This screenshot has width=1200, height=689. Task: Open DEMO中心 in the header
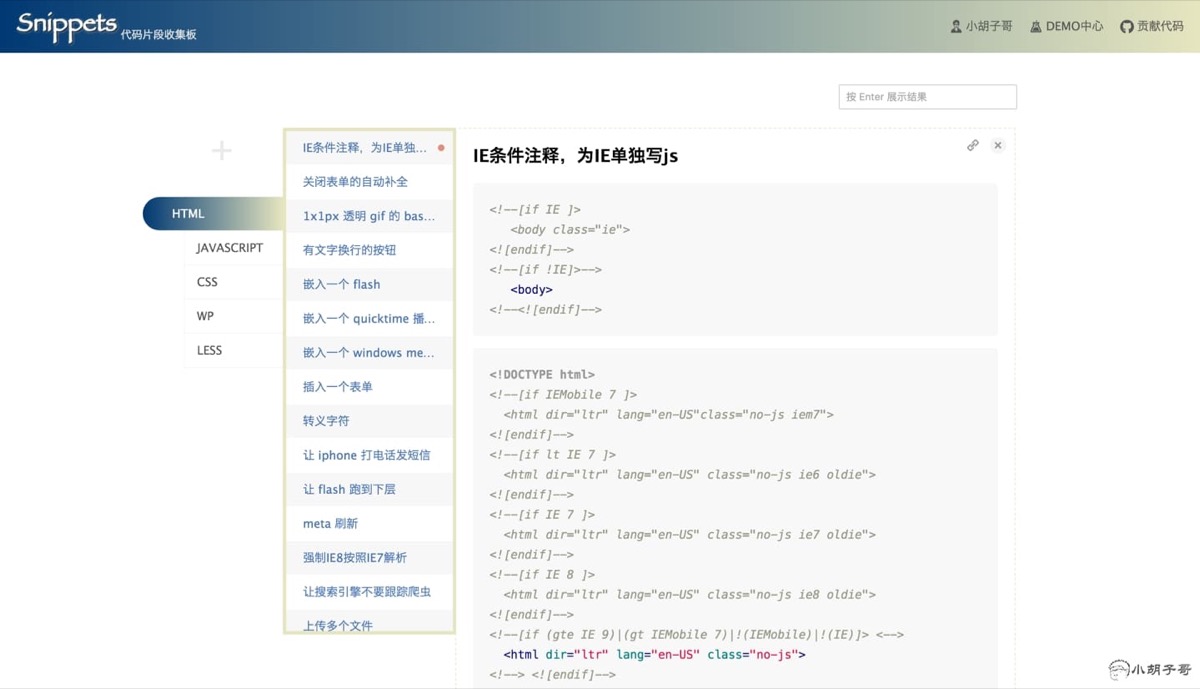(1066, 26)
